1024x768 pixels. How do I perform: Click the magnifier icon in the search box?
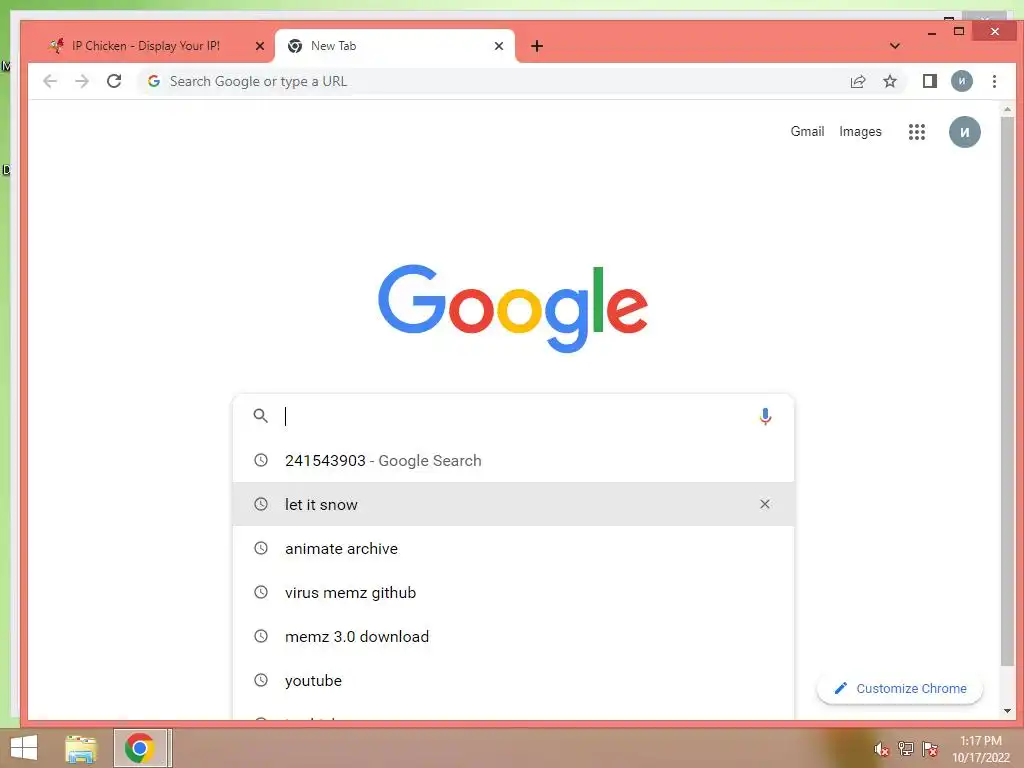coord(261,416)
